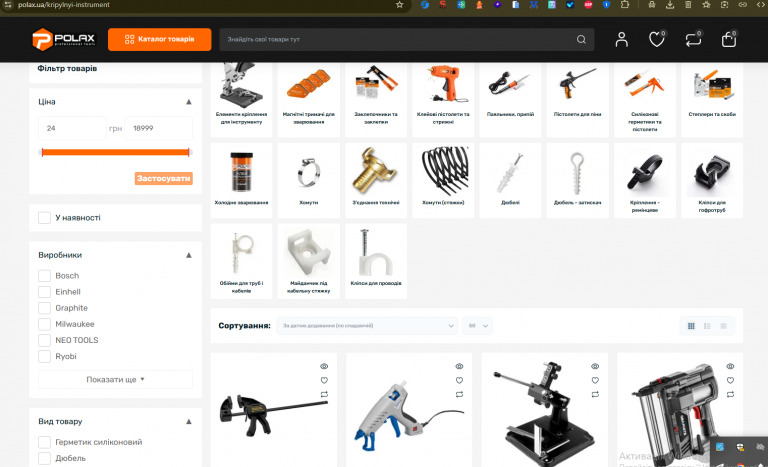Quick view the clamp product eye icon
768x467 pixels.
pyautogui.click(x=324, y=366)
